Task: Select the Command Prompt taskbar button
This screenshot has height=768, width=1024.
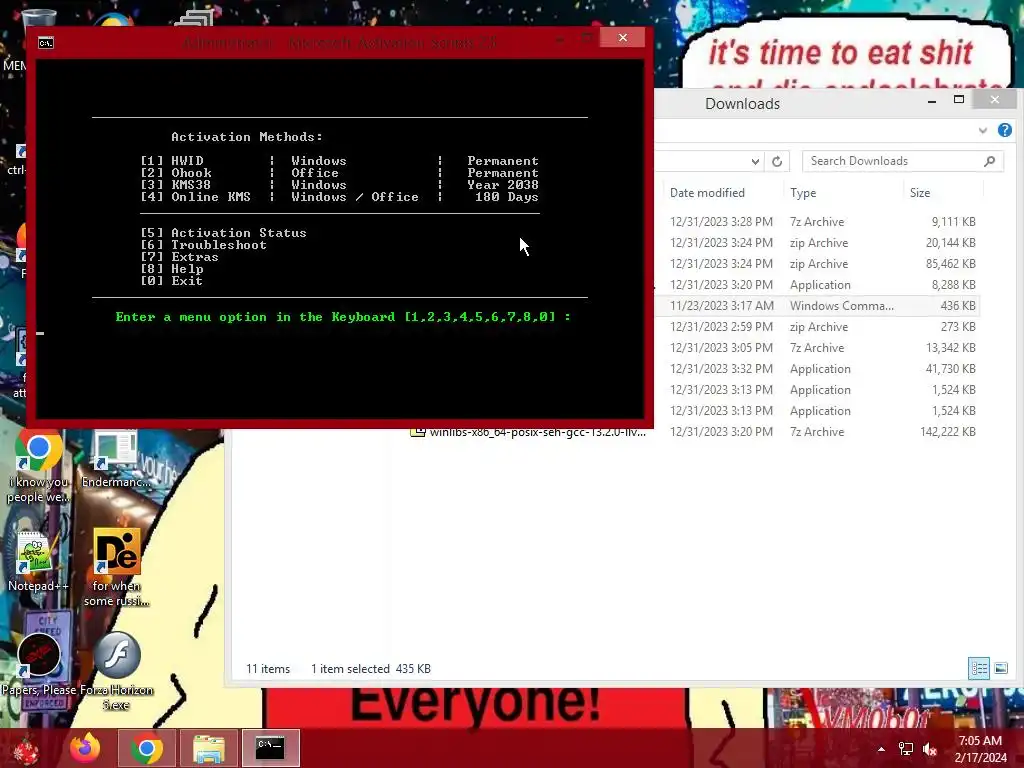Action: 270,748
